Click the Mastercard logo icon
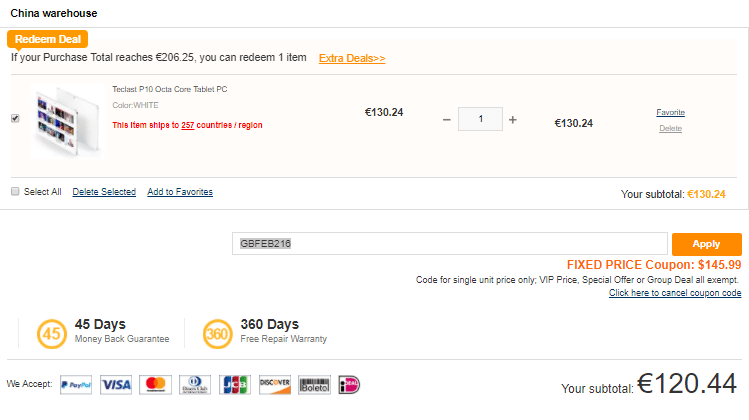This screenshot has height=420, width=749. [x=154, y=385]
